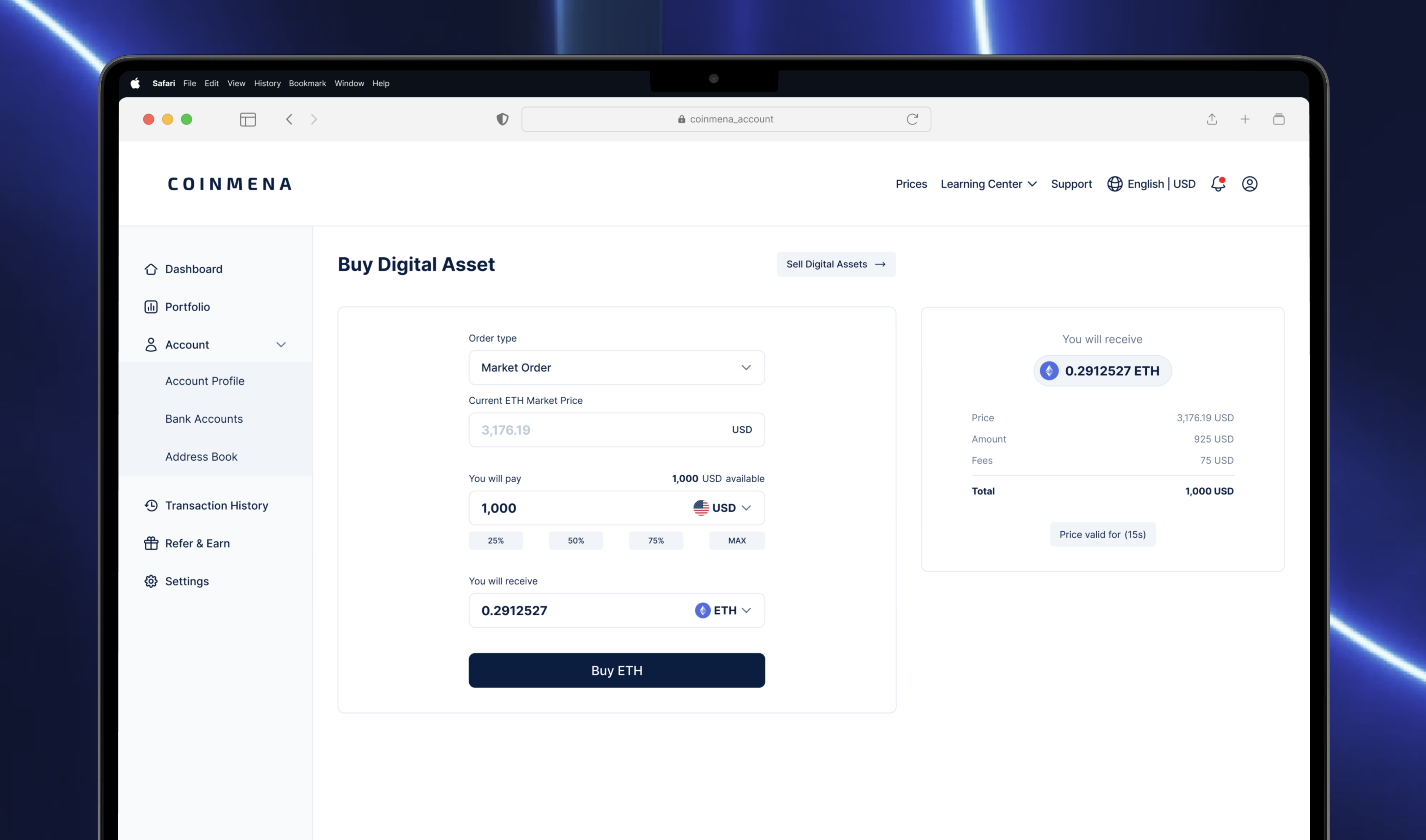Toggle Safari sidebar icon
Screen dimensions: 1426x840
pos(248,119)
